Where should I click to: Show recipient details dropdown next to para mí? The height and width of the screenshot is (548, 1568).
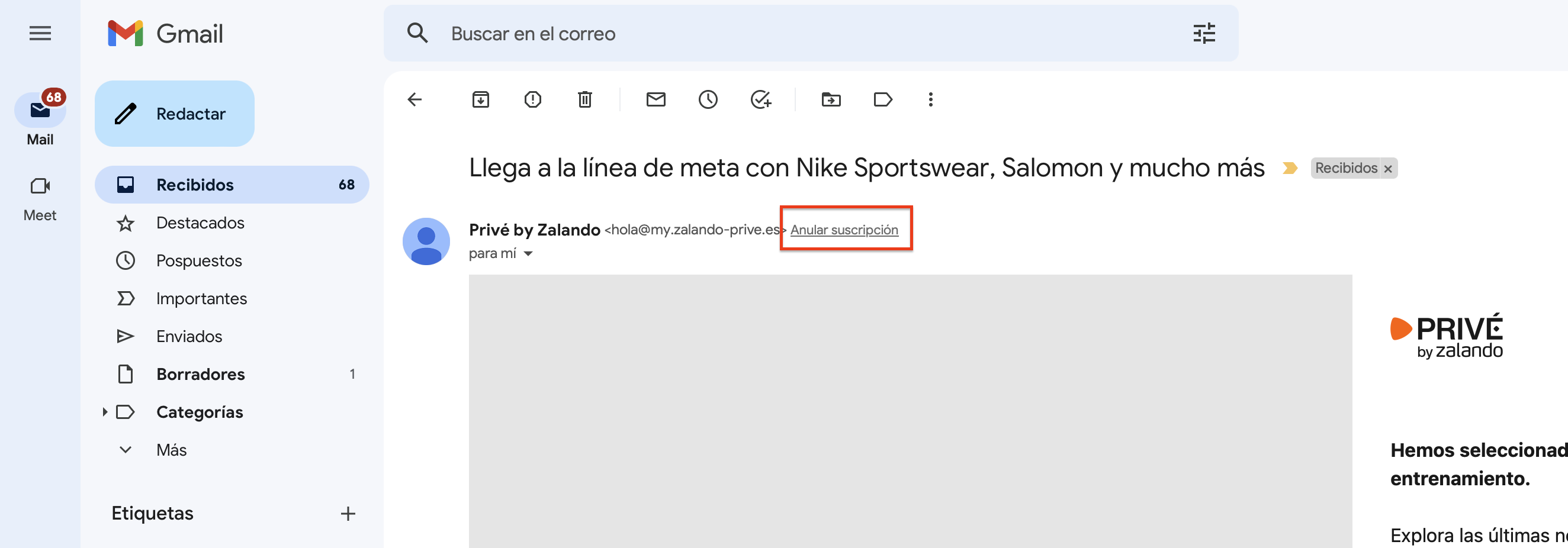pos(528,254)
